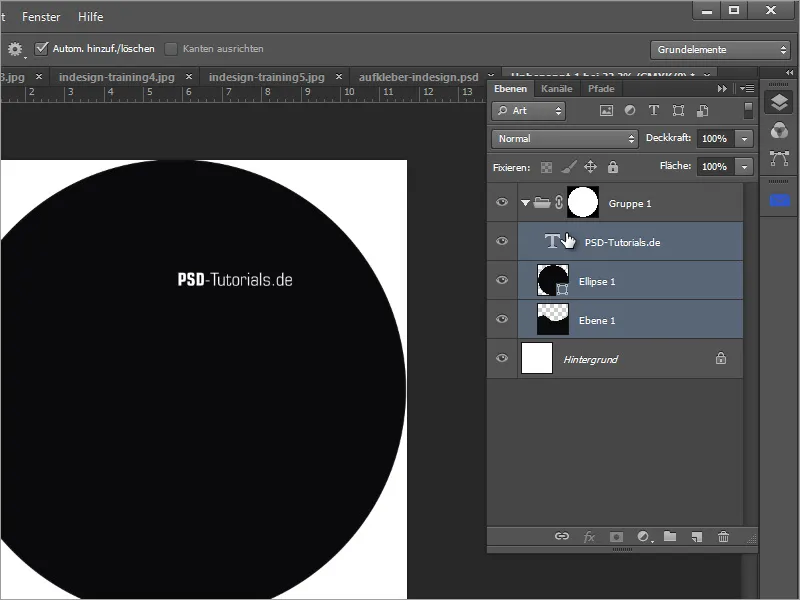Screen dimensions: 800x600
Task: Select the Ellipse 1 layer thumbnail
Action: pos(553,280)
